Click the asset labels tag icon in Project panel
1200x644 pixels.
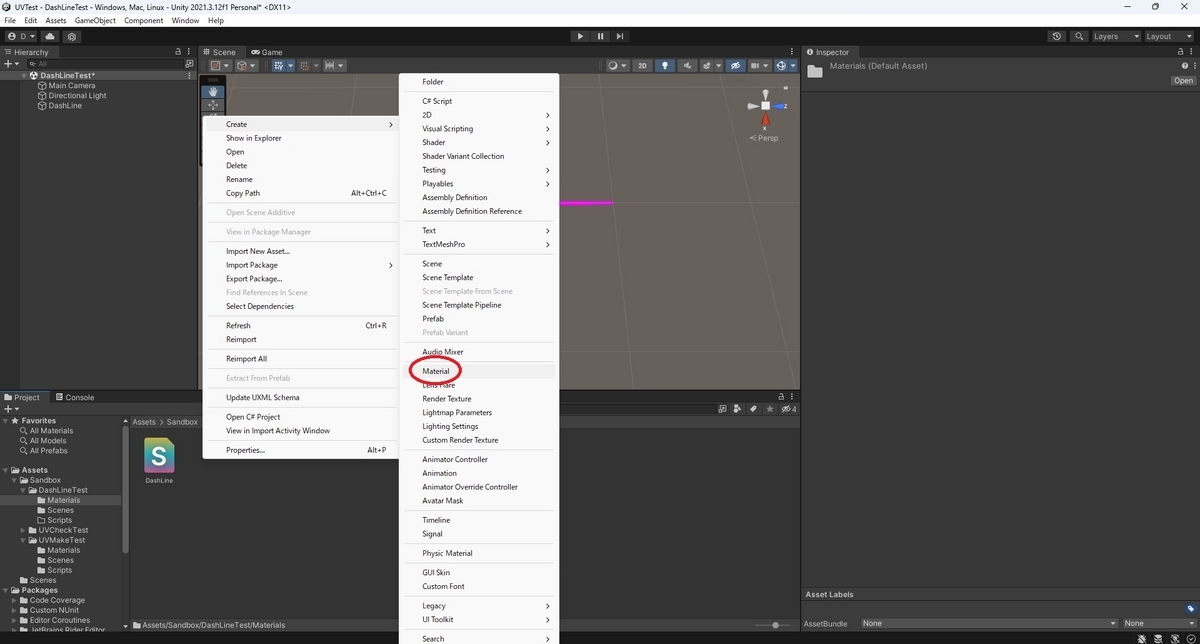coord(753,408)
